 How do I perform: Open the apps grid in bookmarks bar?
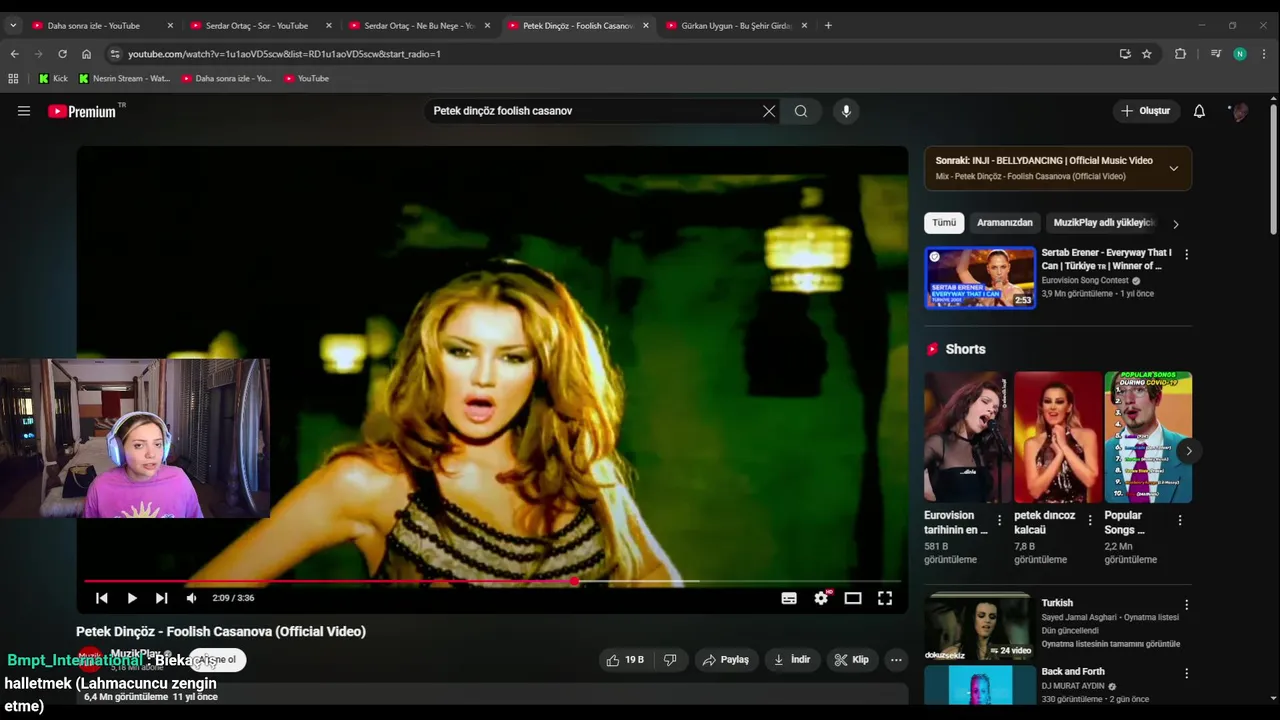point(13,78)
